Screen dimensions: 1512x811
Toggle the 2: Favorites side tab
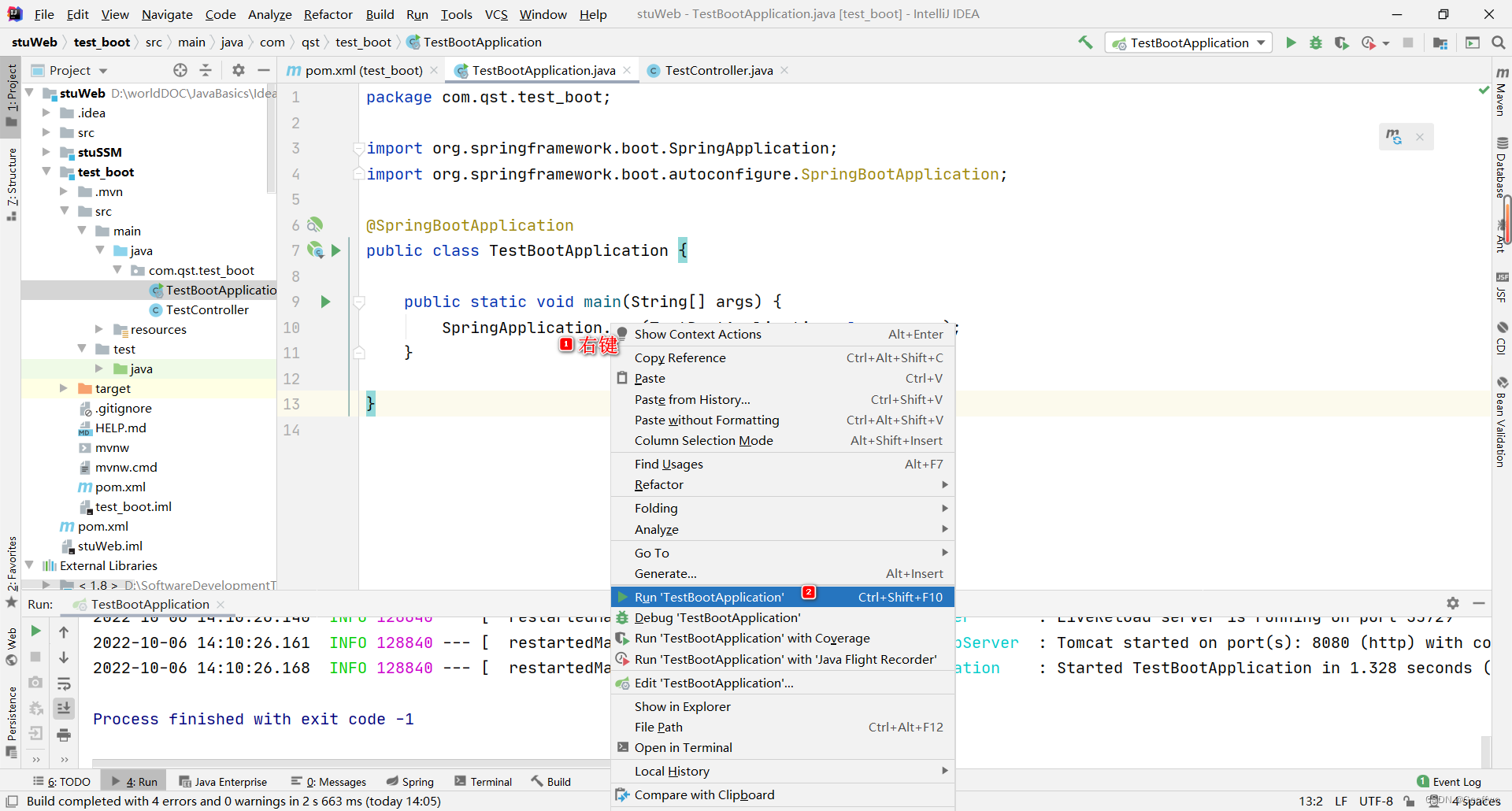11,571
